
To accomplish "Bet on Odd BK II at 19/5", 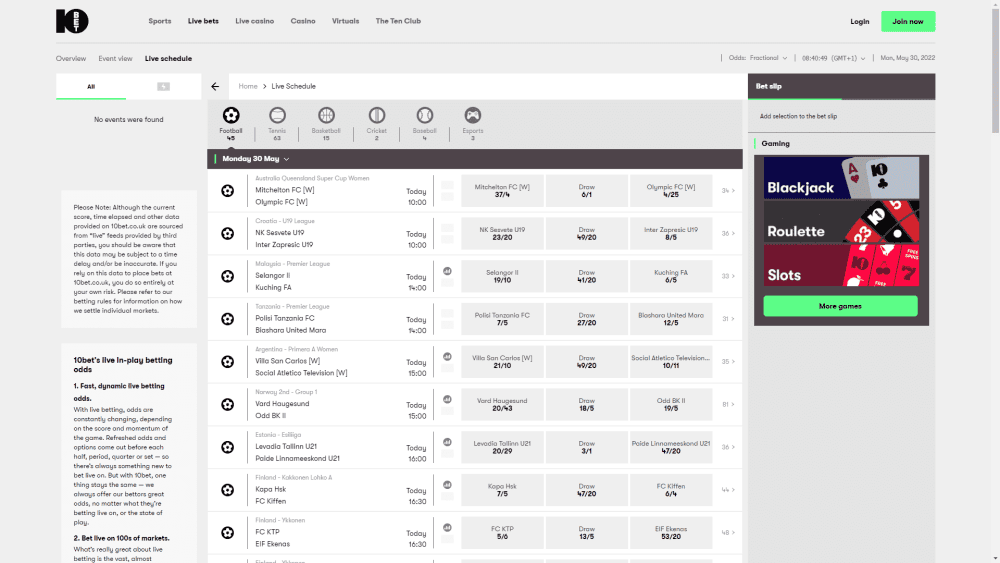I will pos(671,404).
